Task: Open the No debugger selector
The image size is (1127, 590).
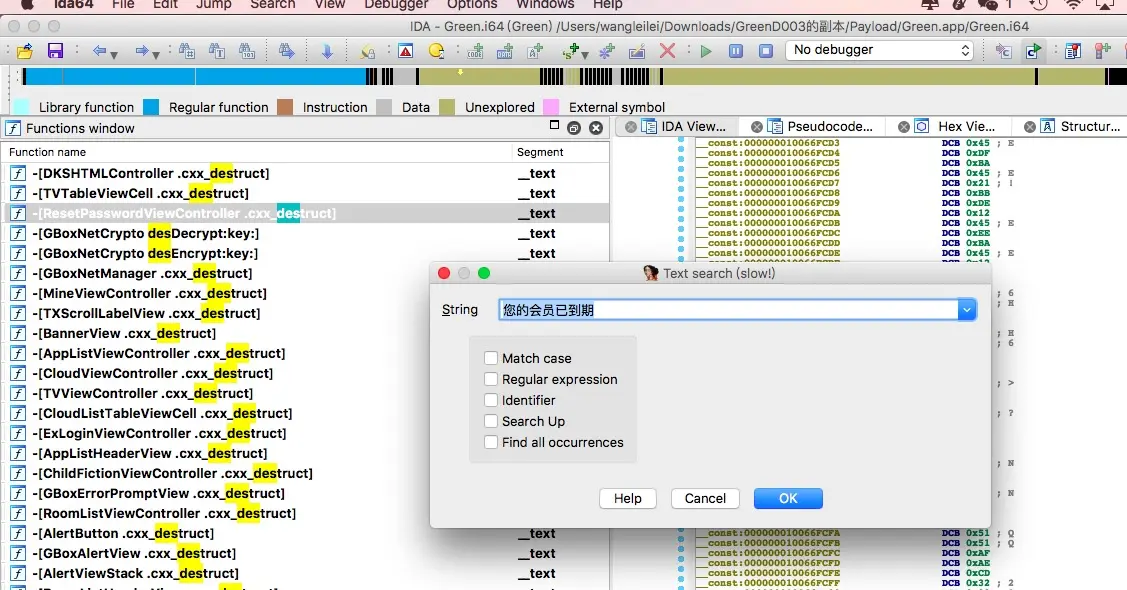Action: pyautogui.click(x=880, y=50)
